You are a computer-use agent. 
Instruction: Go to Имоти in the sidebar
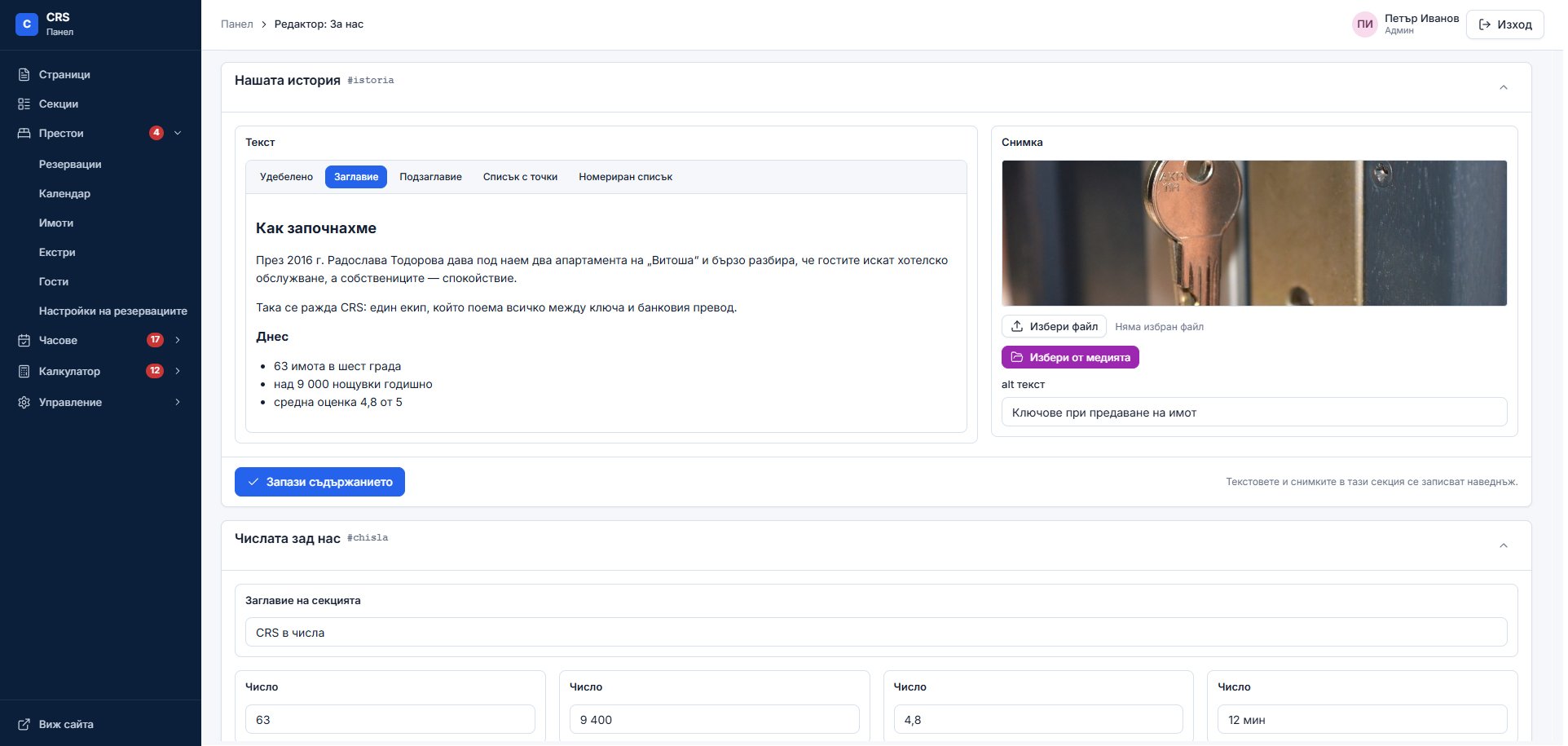pos(56,223)
